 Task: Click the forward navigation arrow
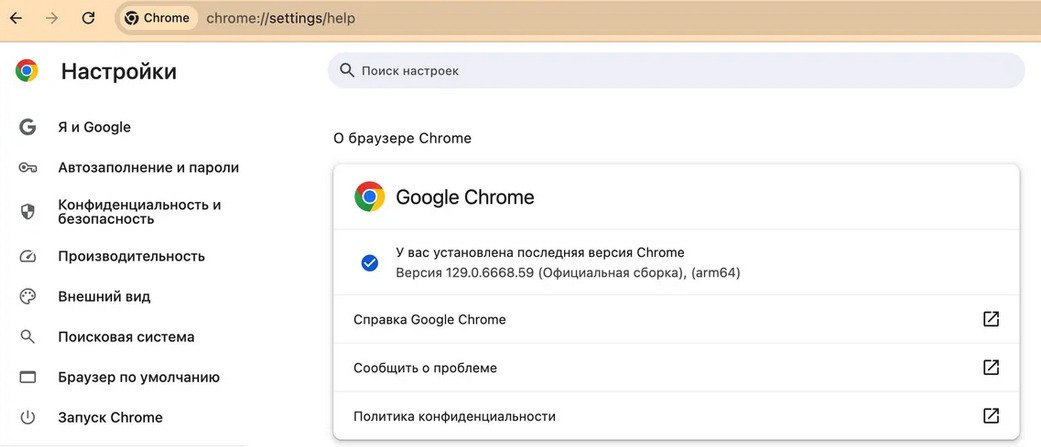pos(52,18)
